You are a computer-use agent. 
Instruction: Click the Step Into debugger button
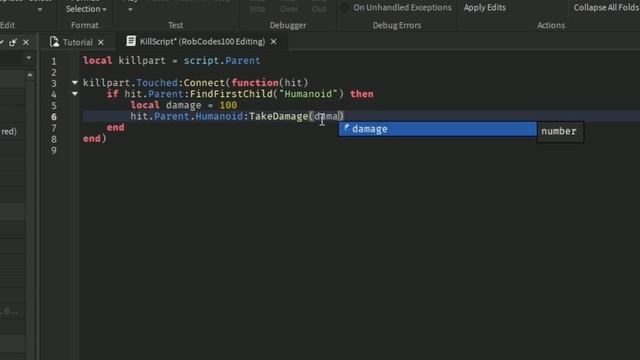[x=257, y=9]
